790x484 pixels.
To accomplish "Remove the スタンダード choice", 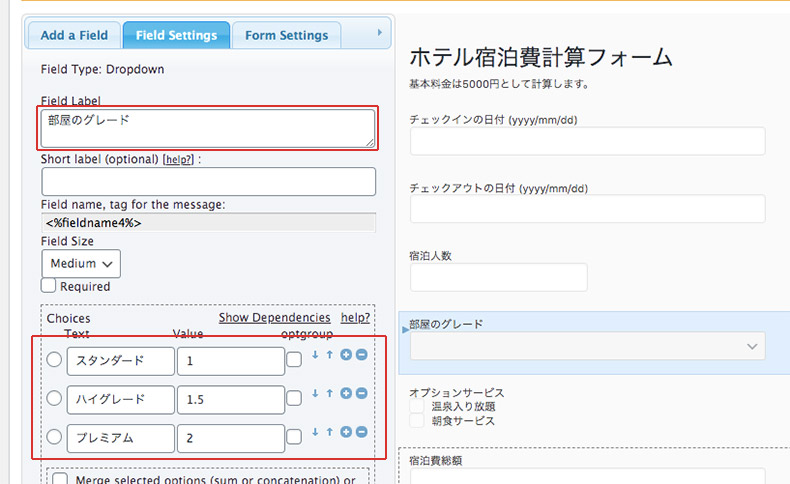I will click(x=361, y=355).
